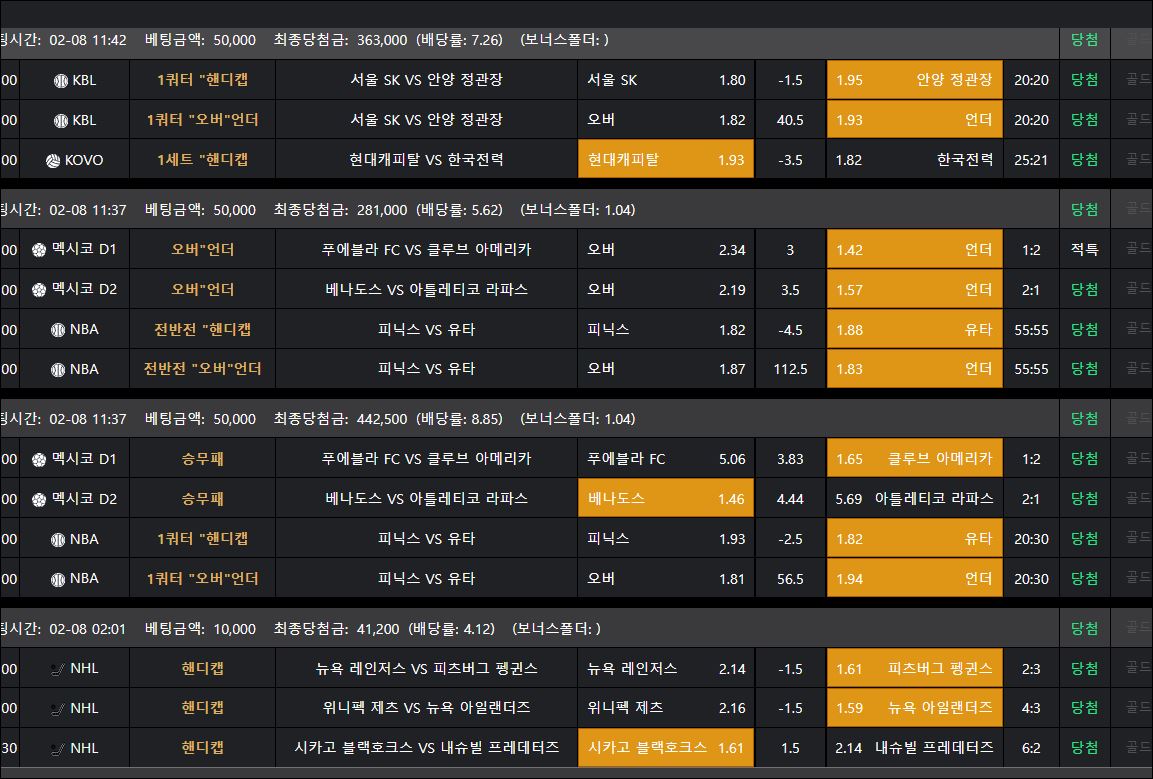Click the highlighted 클루브 아메리카 1.65 cell
The image size is (1153, 779).
point(914,459)
